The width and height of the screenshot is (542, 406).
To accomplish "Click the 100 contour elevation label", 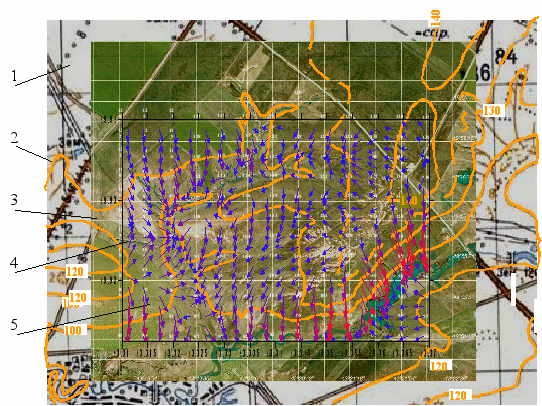I will pos(73,330).
